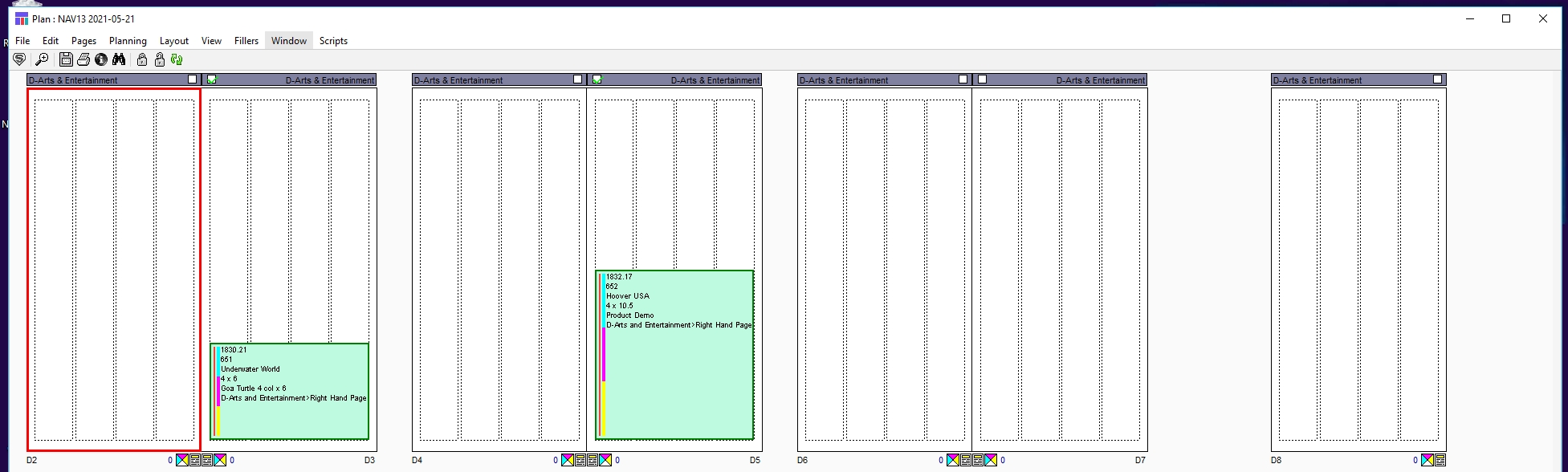Uncheck the green-ticked checkbox on page D3

[x=212, y=79]
